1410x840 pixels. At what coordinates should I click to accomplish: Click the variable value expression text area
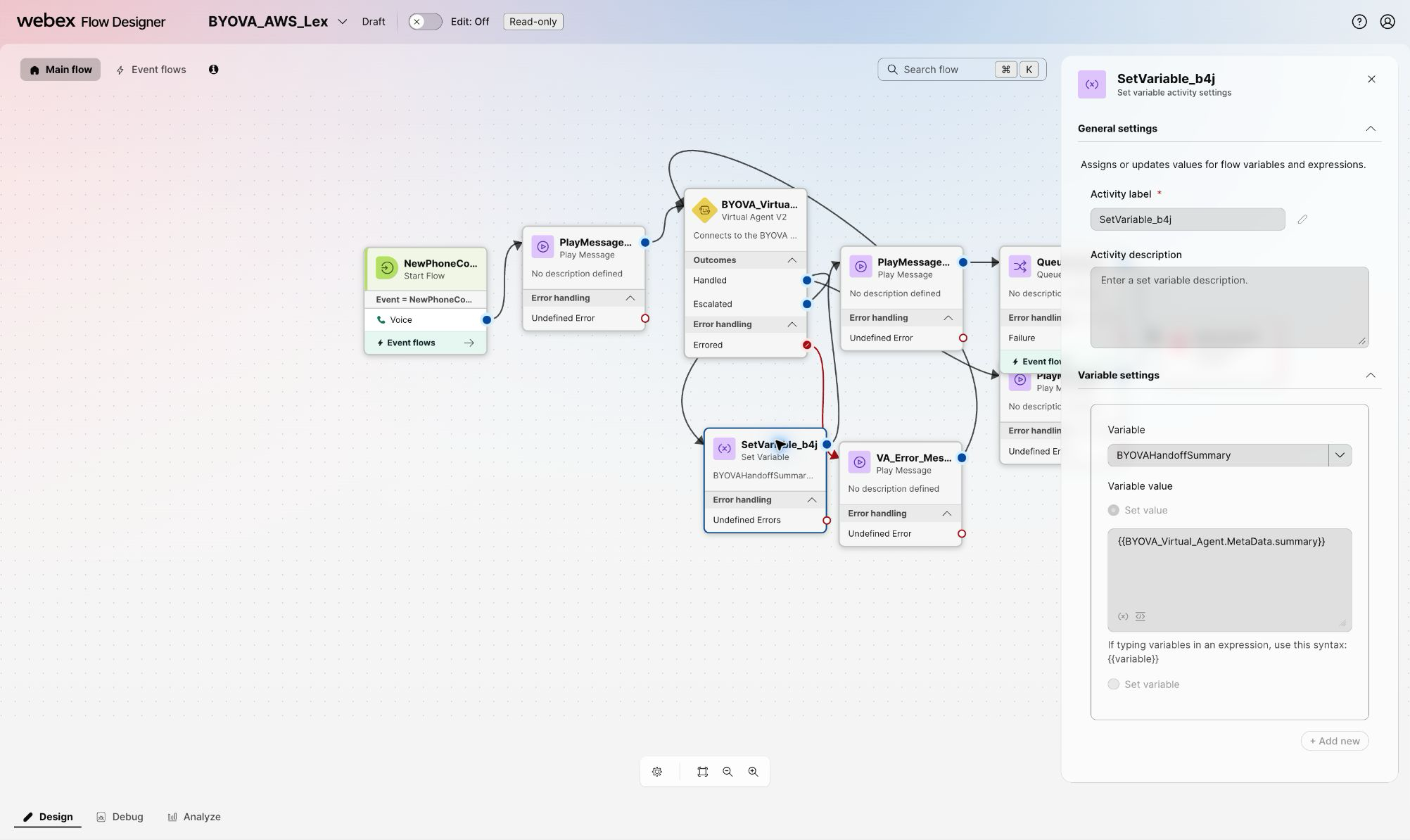(x=1229, y=580)
